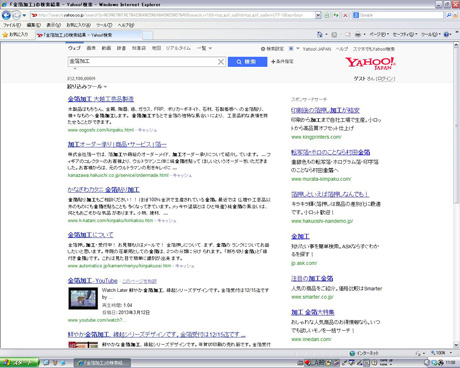Clear the search query with the X icon
The image size is (460, 368).
click(221, 62)
